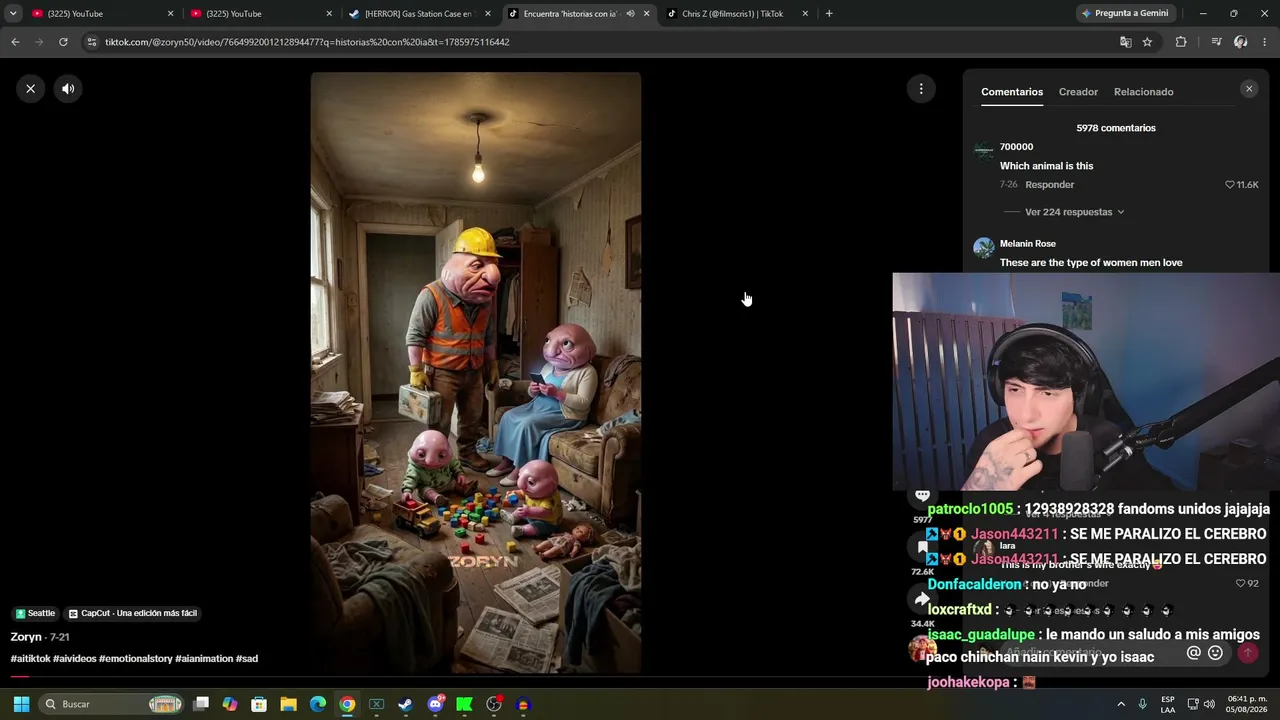This screenshot has width=1280, height=720.
Task: Click the microphone tray icon
Action: (1142, 704)
